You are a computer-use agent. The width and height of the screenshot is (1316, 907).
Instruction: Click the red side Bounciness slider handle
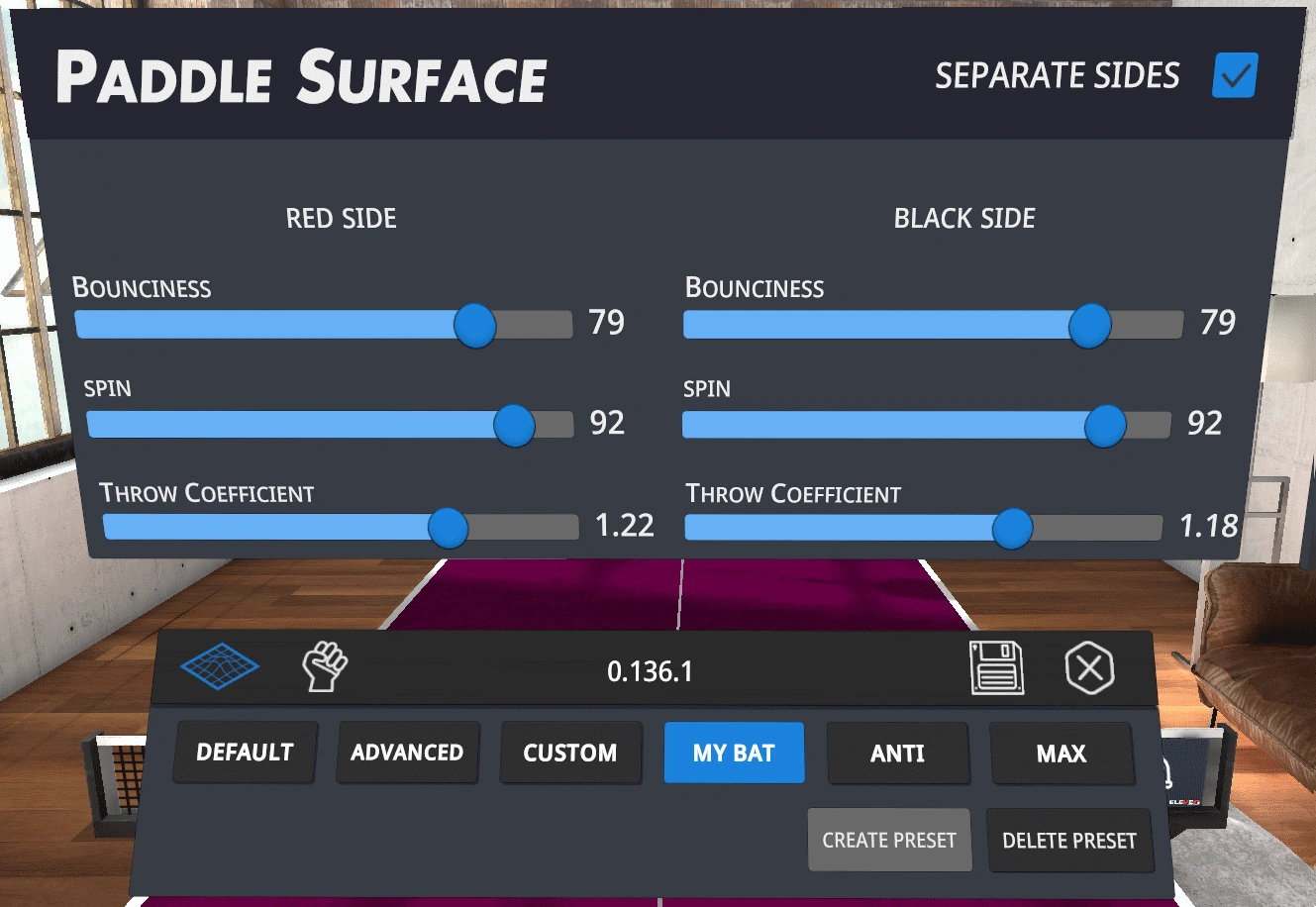(475, 325)
